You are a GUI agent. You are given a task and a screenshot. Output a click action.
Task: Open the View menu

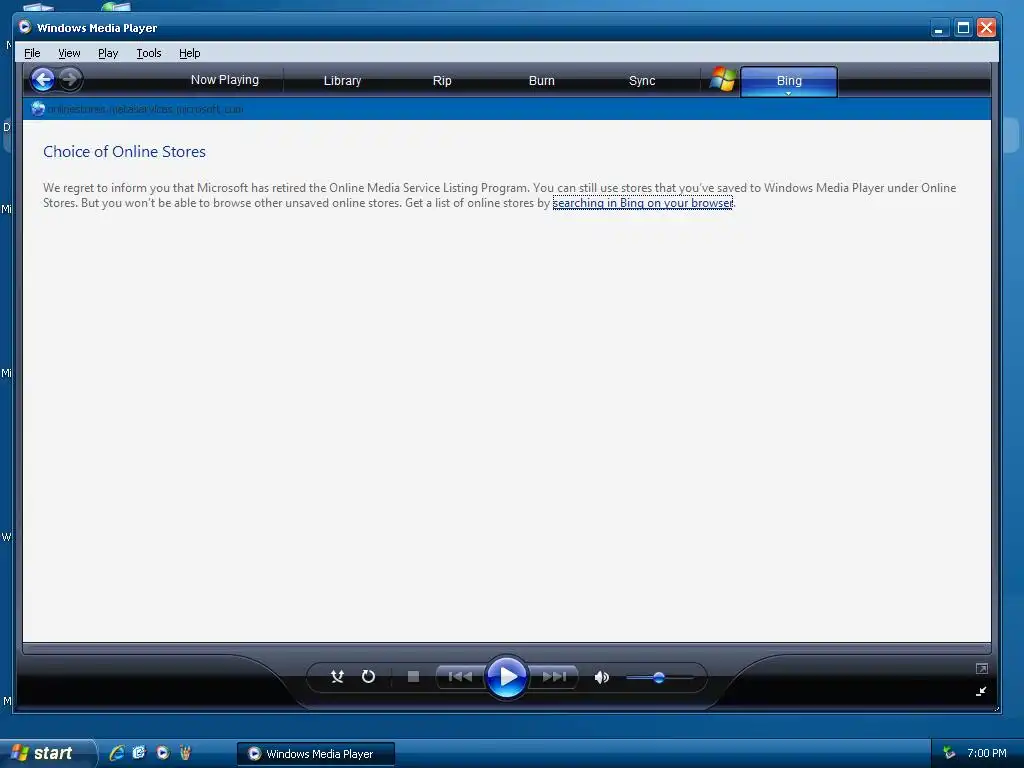pos(69,53)
